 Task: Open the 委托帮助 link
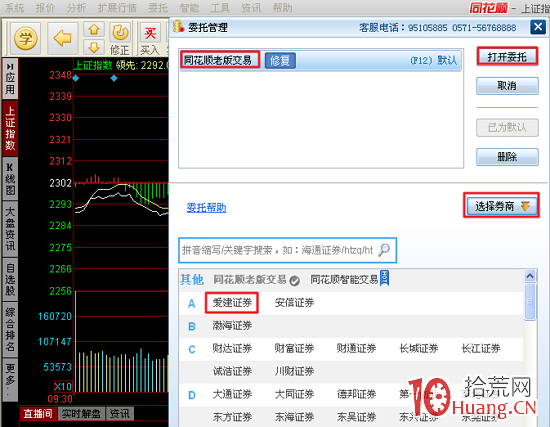206,208
